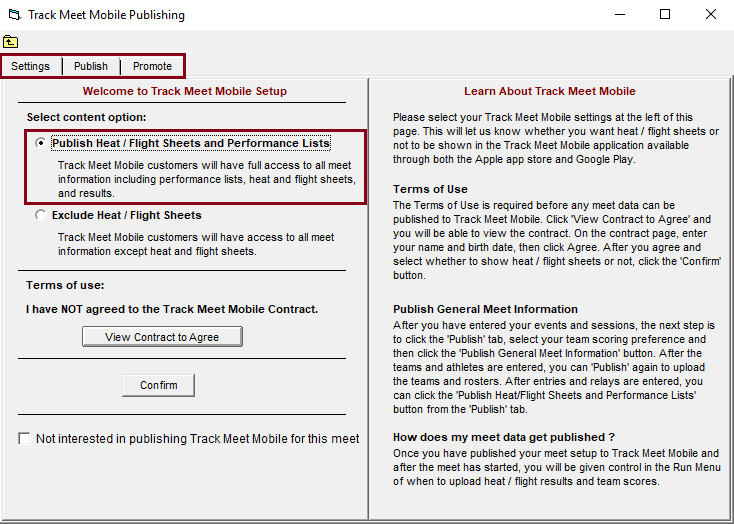Click 'I have NOT agreed' contract status text
This screenshot has height=524, width=734.
tap(172, 309)
